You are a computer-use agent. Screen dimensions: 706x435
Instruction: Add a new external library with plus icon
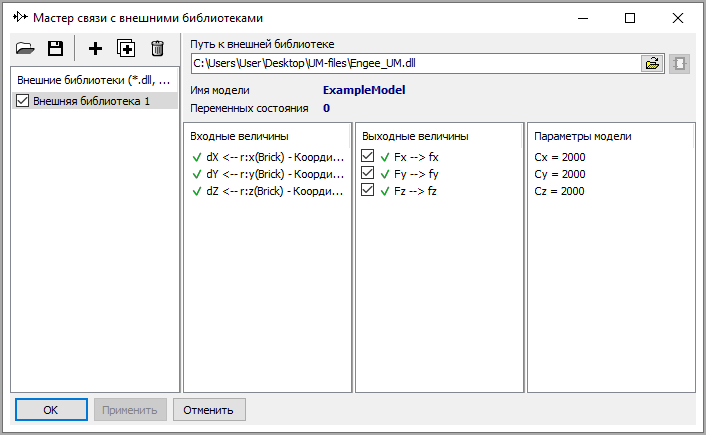coord(96,48)
